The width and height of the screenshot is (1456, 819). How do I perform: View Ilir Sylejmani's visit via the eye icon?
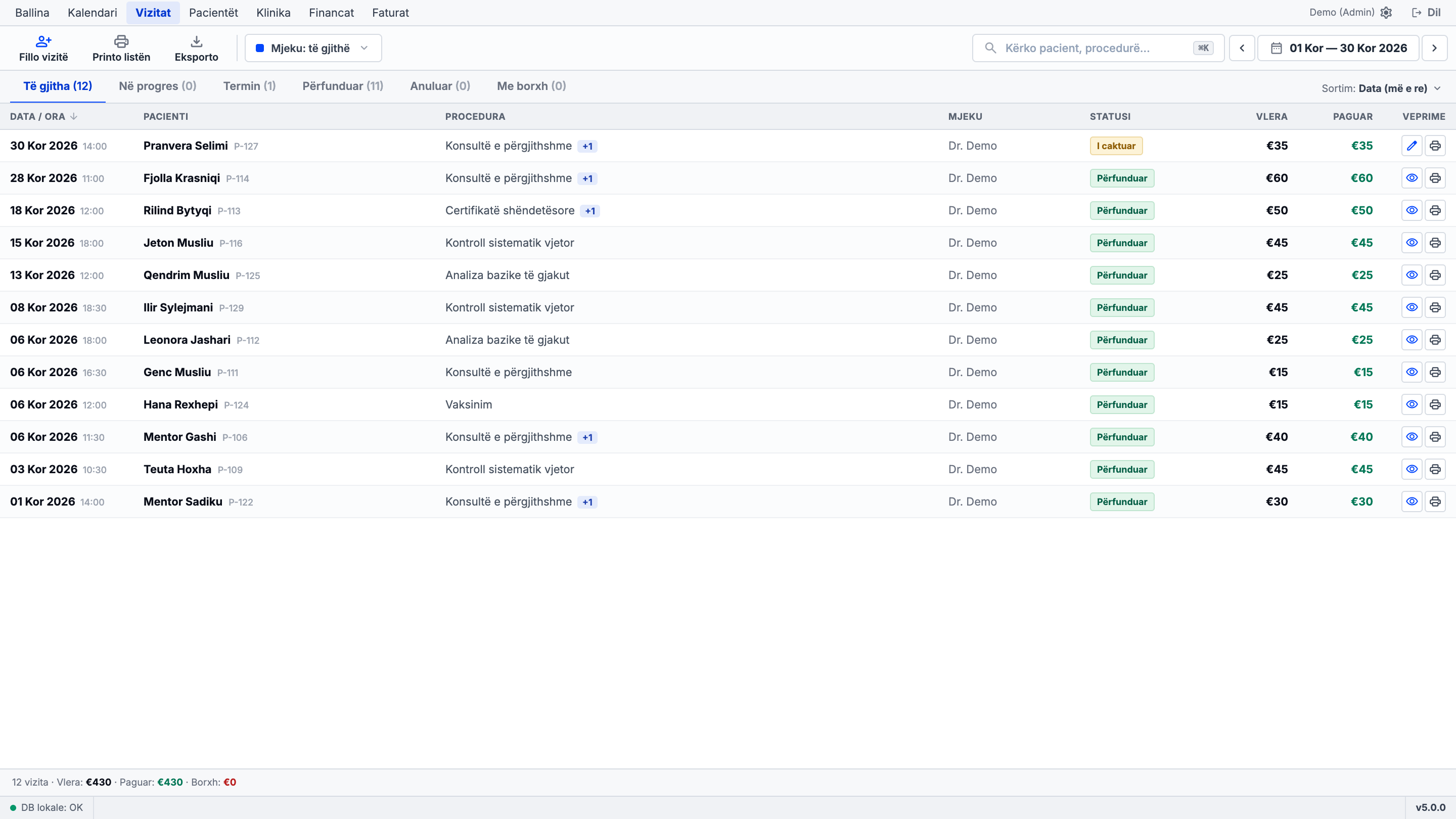coord(1412,307)
